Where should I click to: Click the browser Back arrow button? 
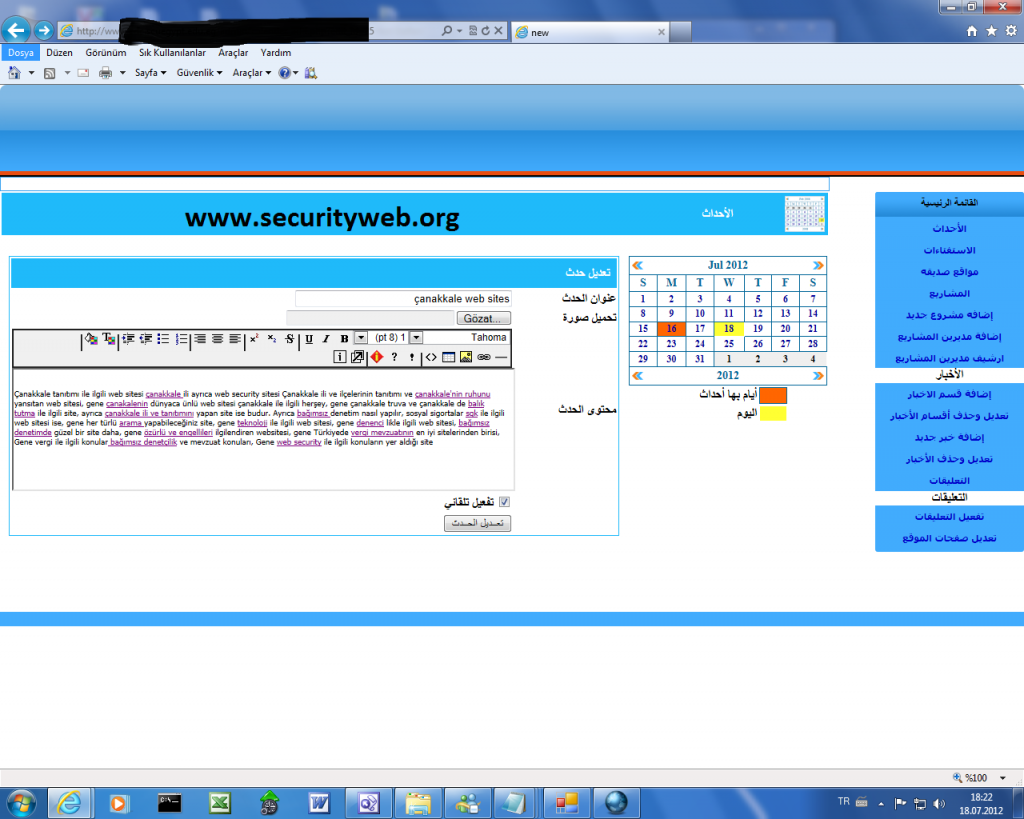tap(16, 30)
